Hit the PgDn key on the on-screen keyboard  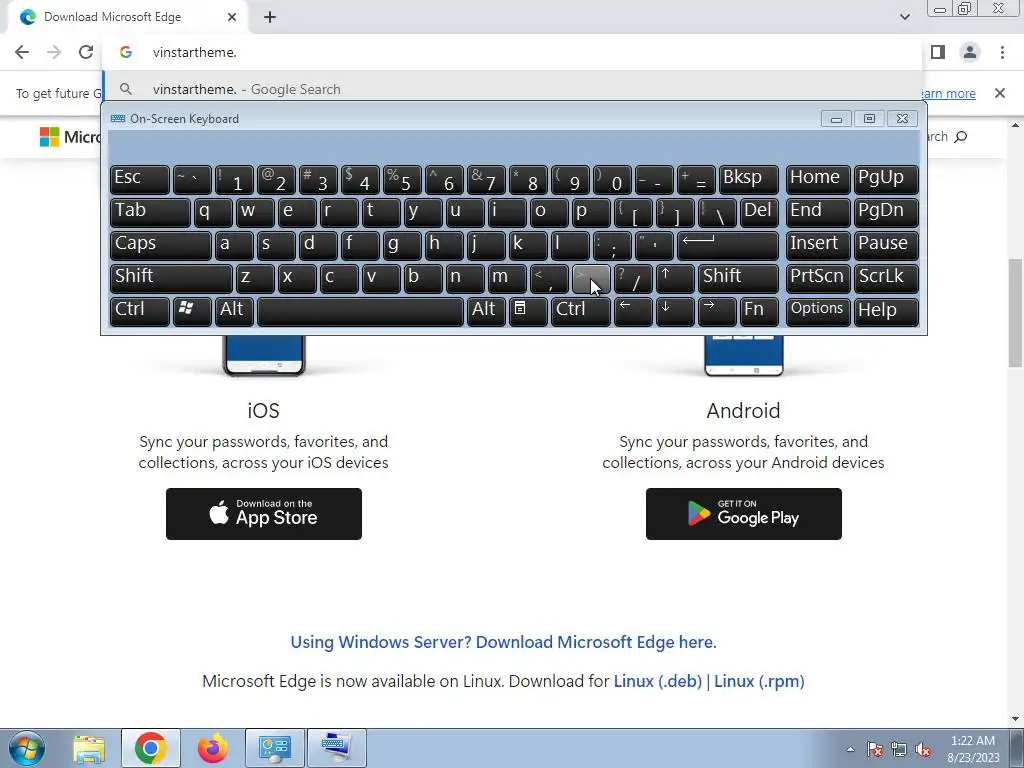(x=886, y=212)
